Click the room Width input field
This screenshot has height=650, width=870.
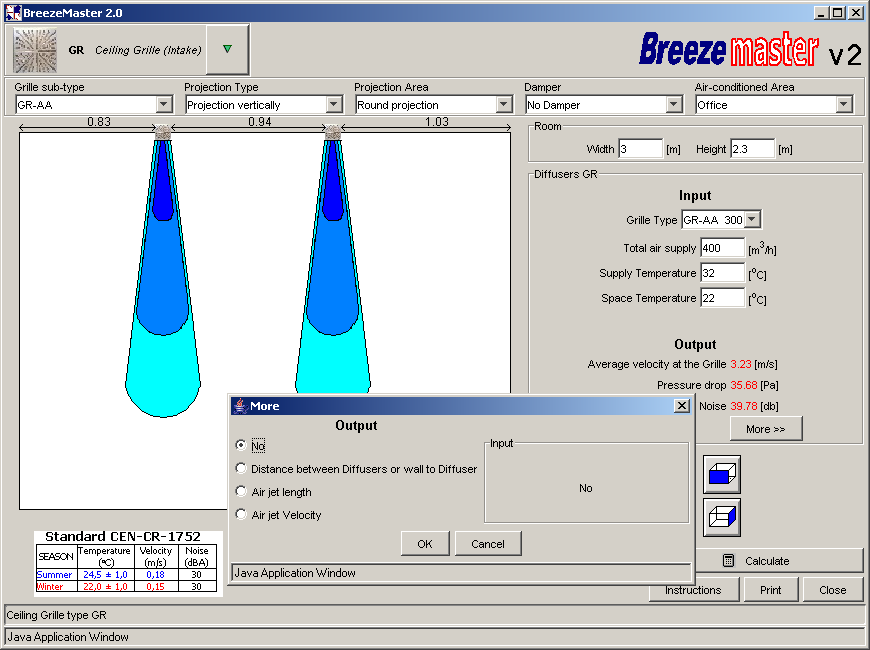click(x=640, y=149)
